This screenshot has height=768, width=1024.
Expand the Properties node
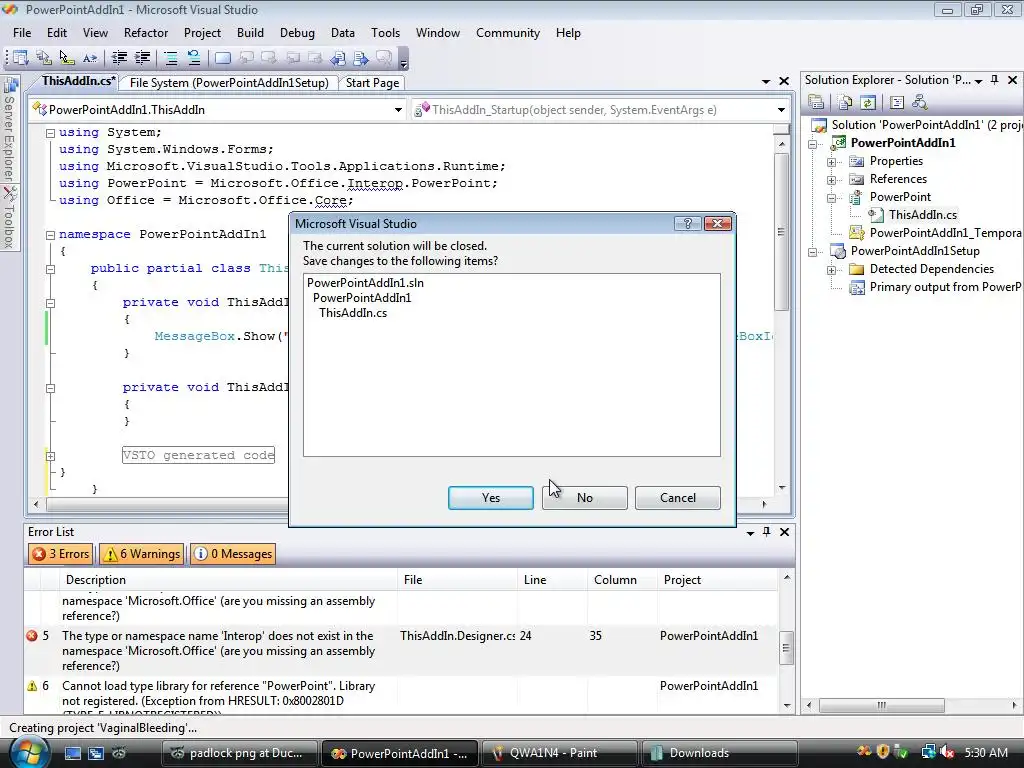pos(831,161)
